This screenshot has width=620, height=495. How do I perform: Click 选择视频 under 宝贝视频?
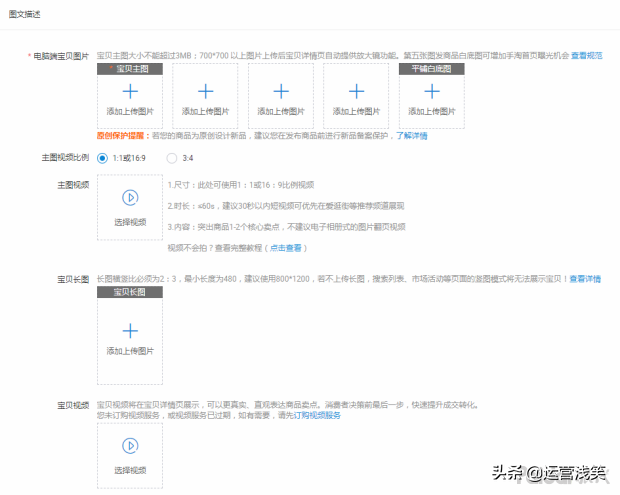[x=130, y=470]
